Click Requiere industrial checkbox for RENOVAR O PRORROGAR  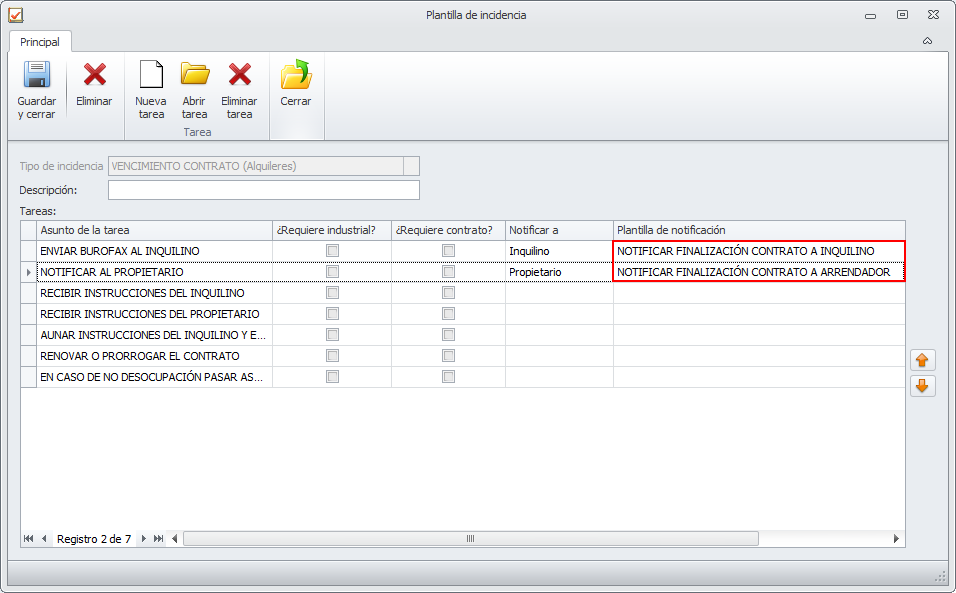point(332,355)
